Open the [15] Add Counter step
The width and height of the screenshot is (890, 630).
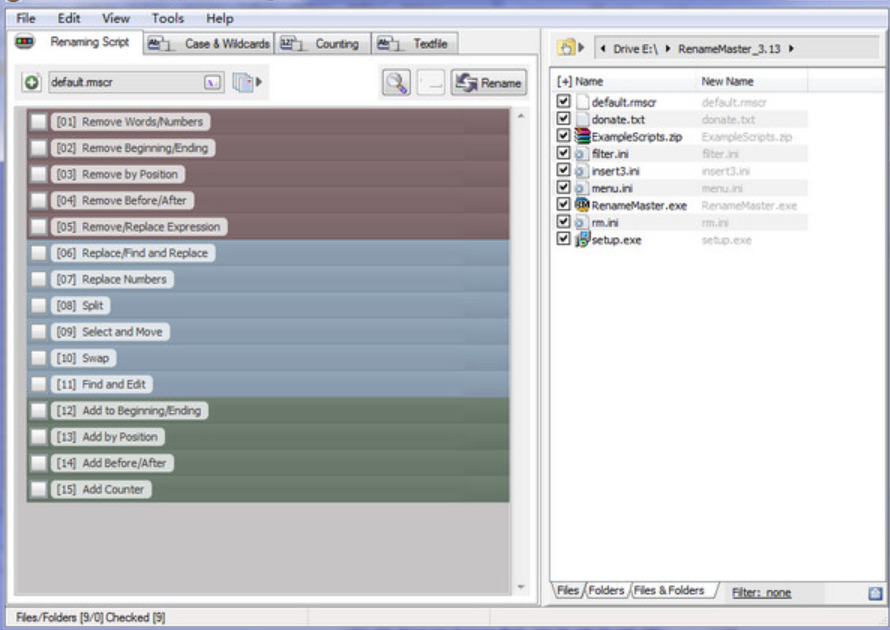(x=101, y=489)
